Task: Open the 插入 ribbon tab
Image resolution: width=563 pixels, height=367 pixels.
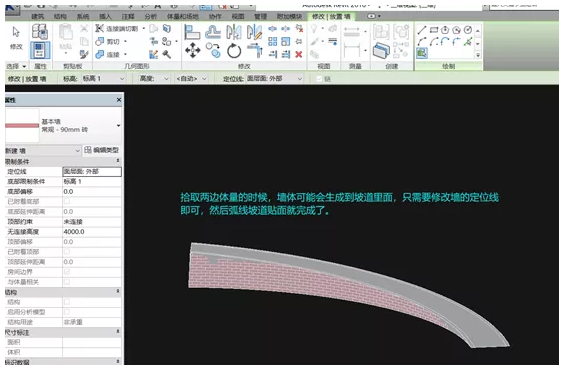Action: [105, 17]
